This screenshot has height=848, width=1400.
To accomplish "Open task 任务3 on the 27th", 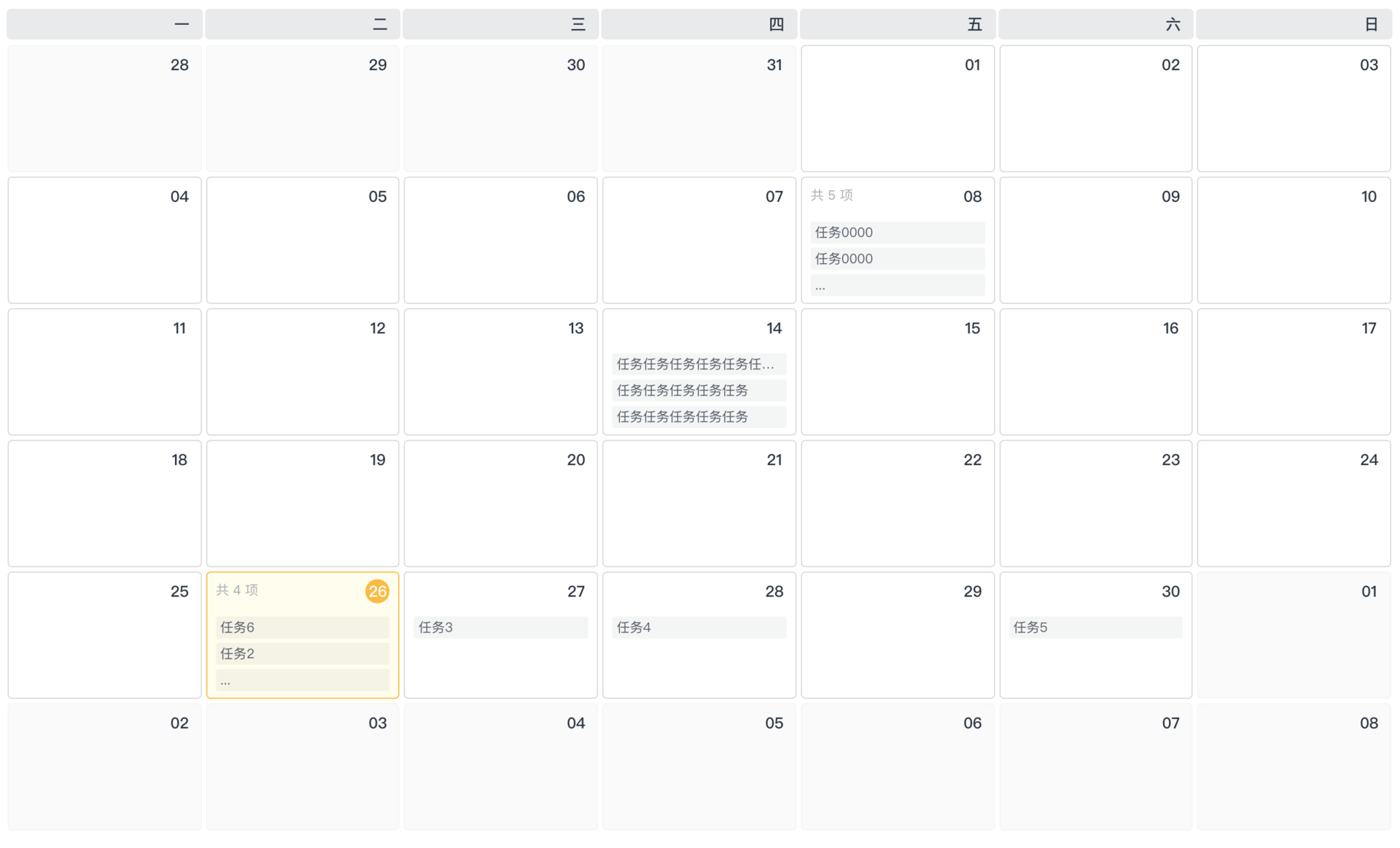I will pos(500,627).
